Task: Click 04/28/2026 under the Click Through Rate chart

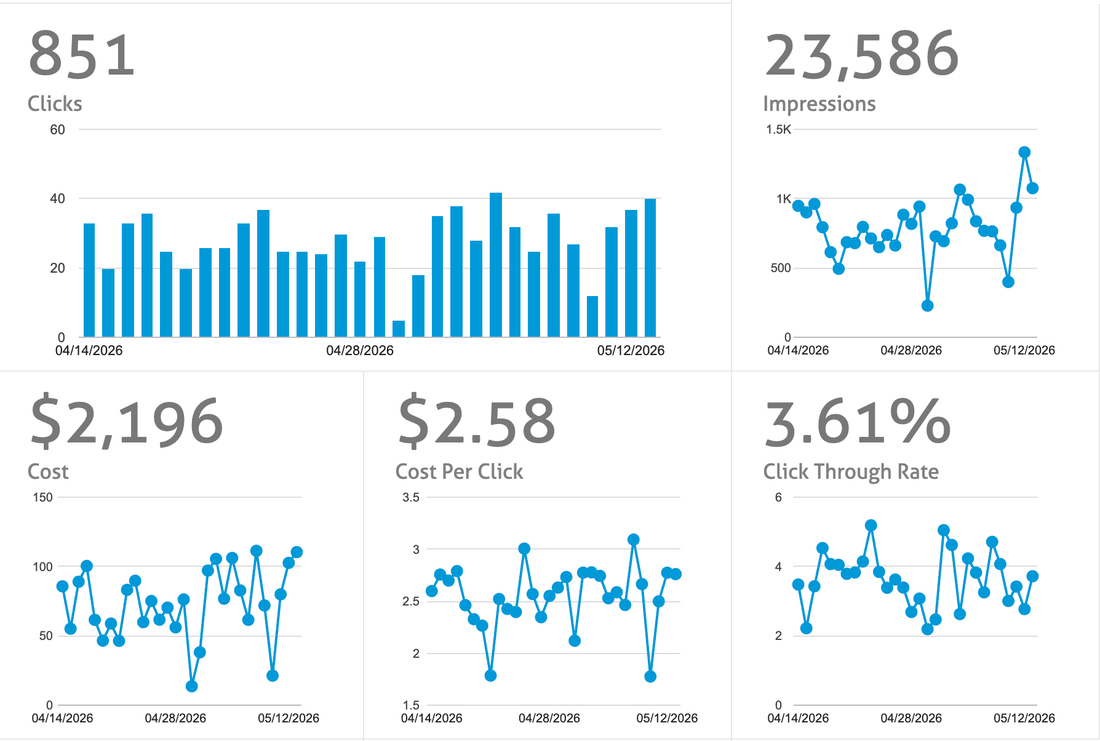Action: pyautogui.click(x=911, y=719)
